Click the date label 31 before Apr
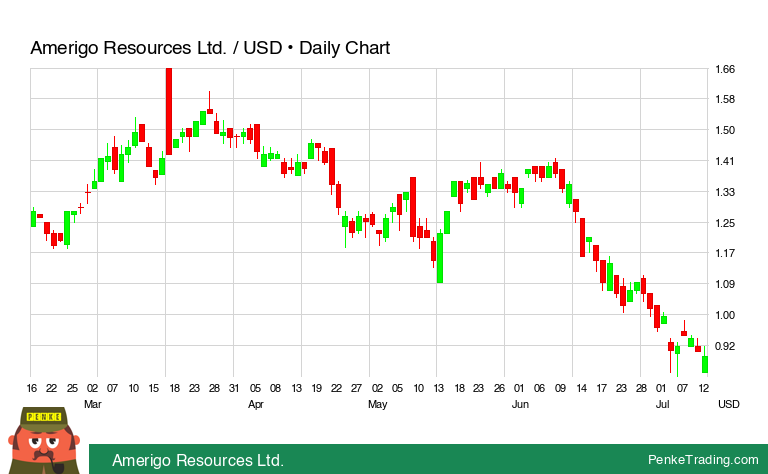 (x=234, y=388)
